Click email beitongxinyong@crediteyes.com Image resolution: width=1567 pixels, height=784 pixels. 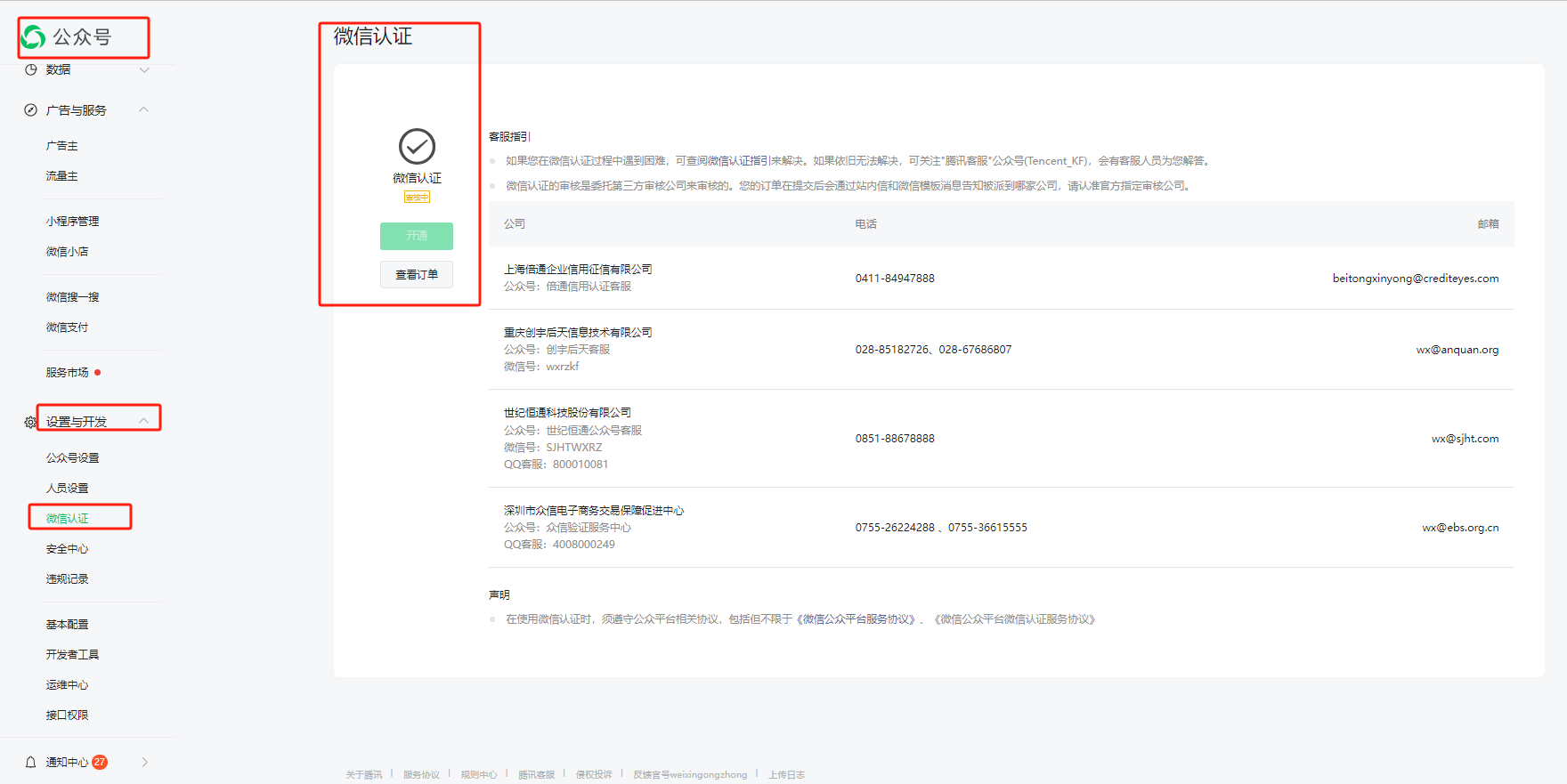point(1416,279)
